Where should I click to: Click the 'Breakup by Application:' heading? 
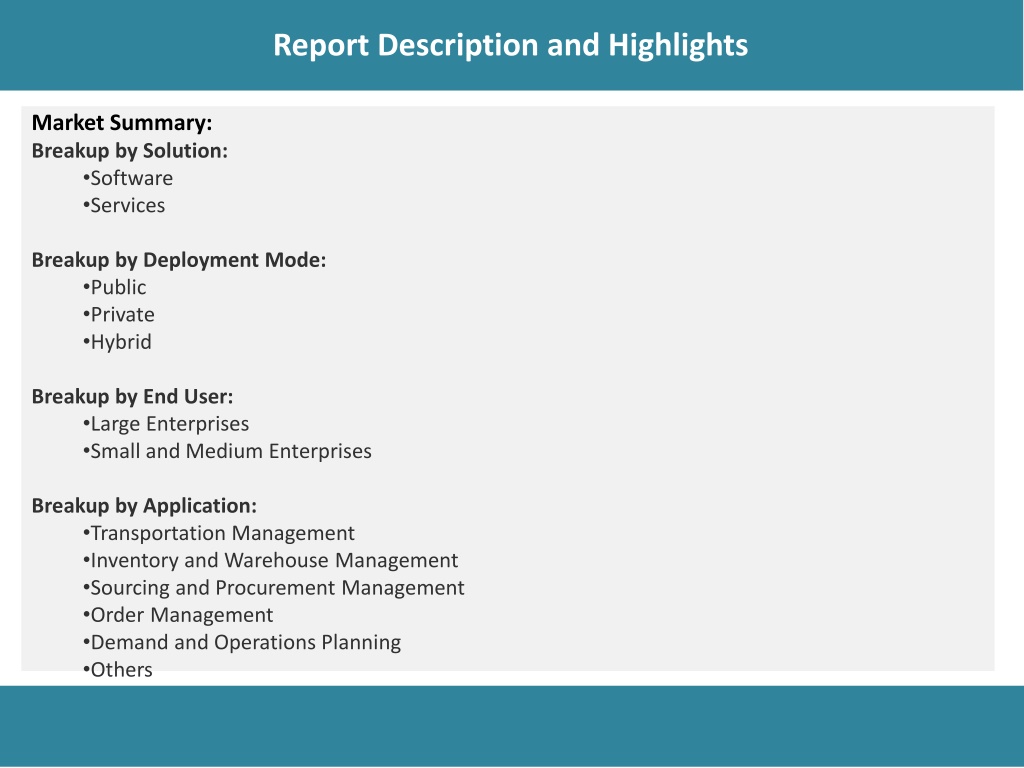coord(144,505)
